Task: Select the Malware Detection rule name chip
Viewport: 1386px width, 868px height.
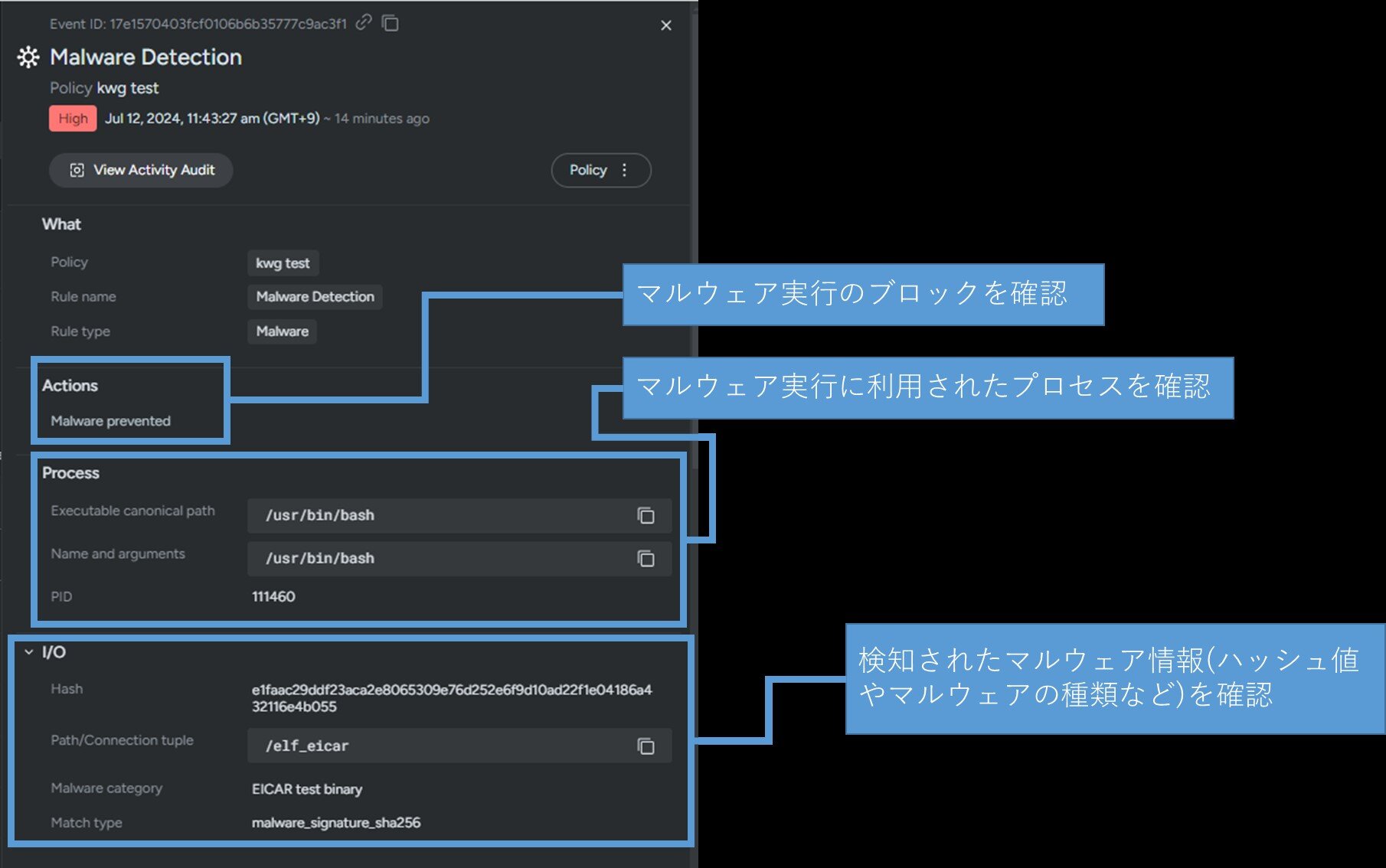Action: pyautogui.click(x=315, y=297)
